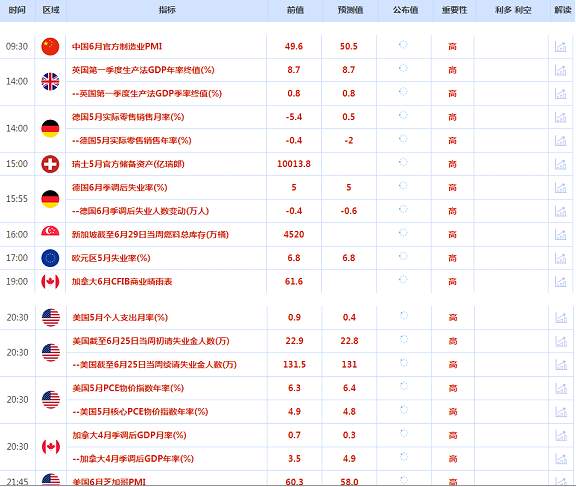Screen dimensions: 576x487
Task: Click the 指标 column header
Action: pos(167,10)
